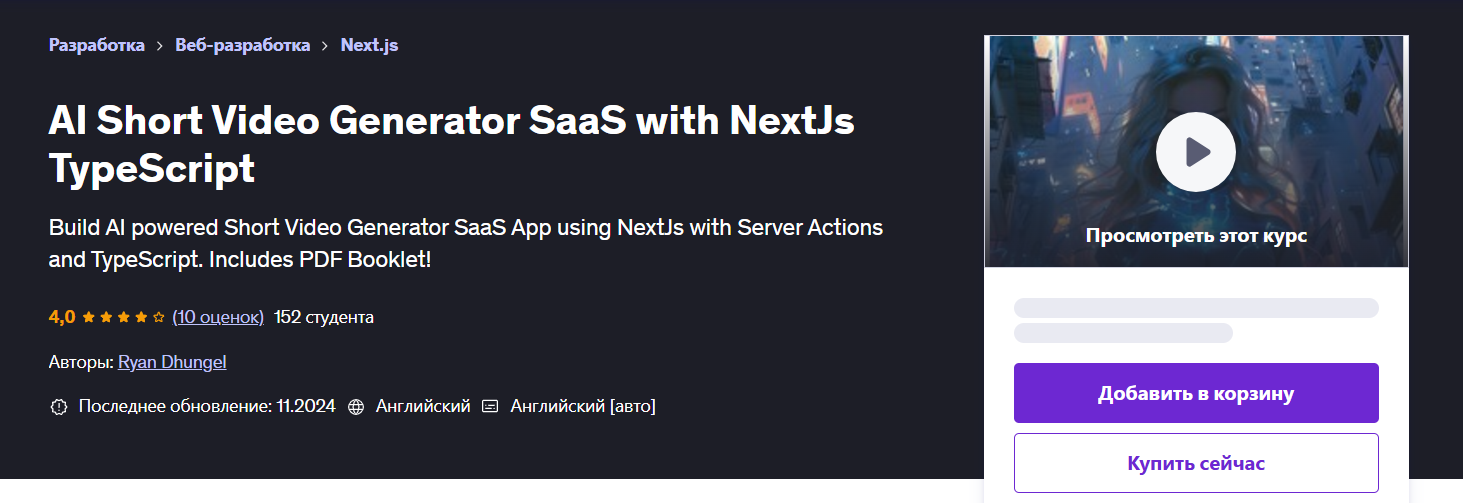
Task: Click the Просмотреть этот курс label
Action: pos(1195,236)
